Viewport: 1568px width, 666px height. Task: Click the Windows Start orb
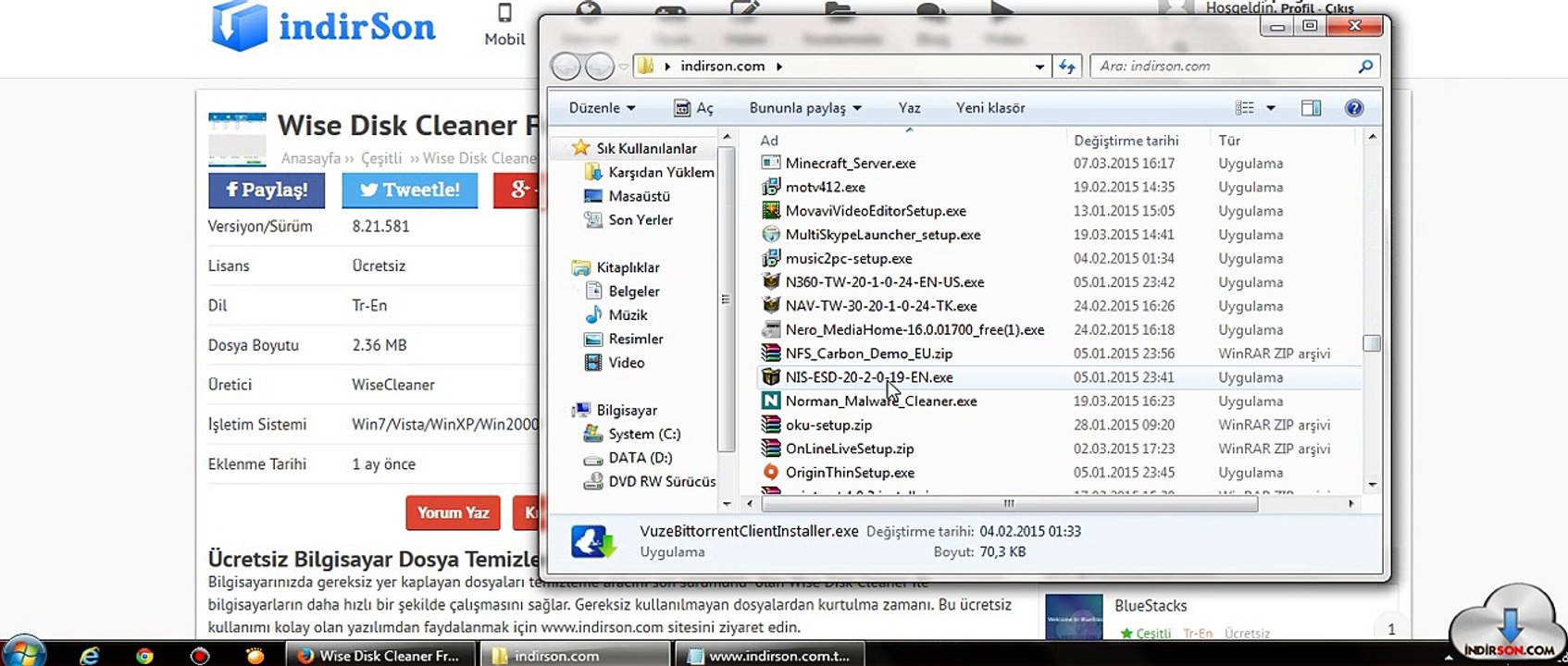[x=24, y=651]
